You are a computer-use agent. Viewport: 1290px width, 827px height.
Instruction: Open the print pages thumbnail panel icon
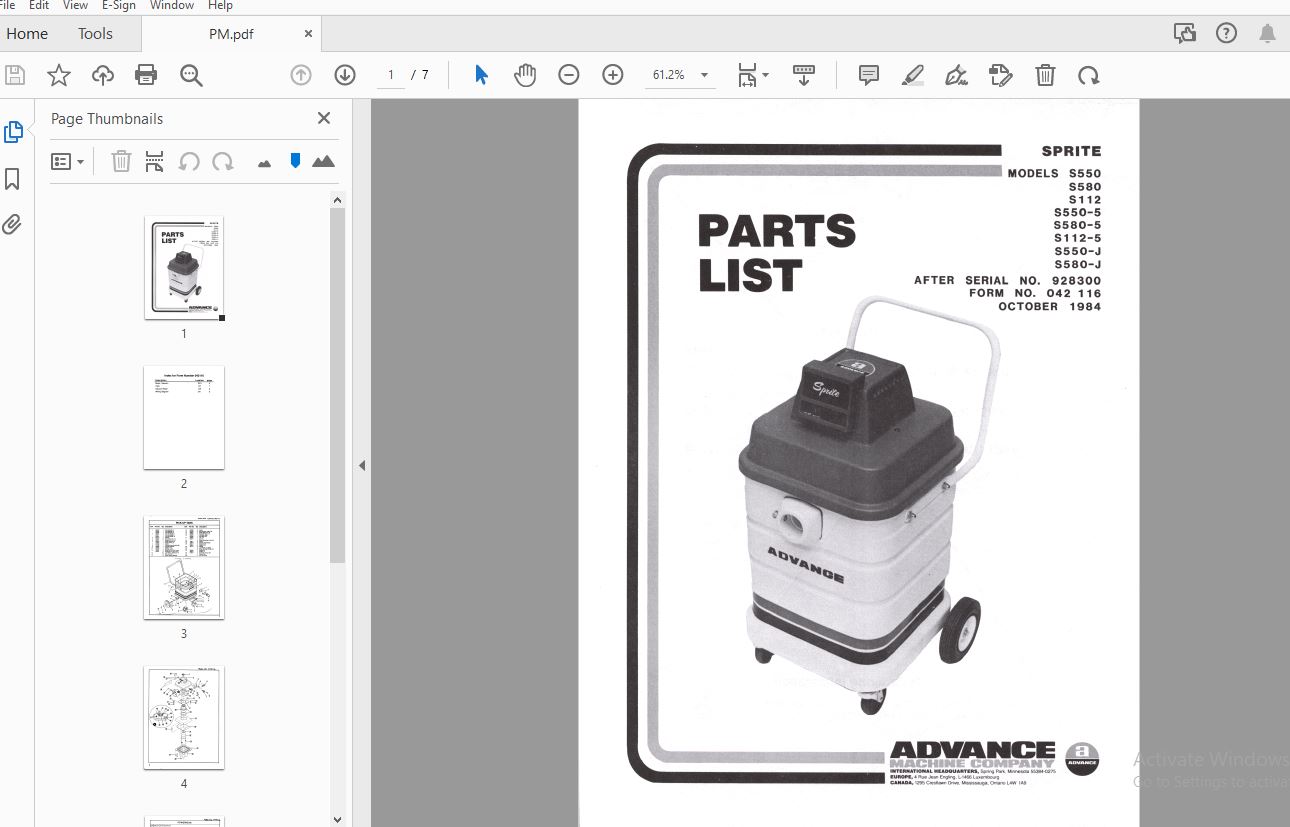(x=154, y=161)
